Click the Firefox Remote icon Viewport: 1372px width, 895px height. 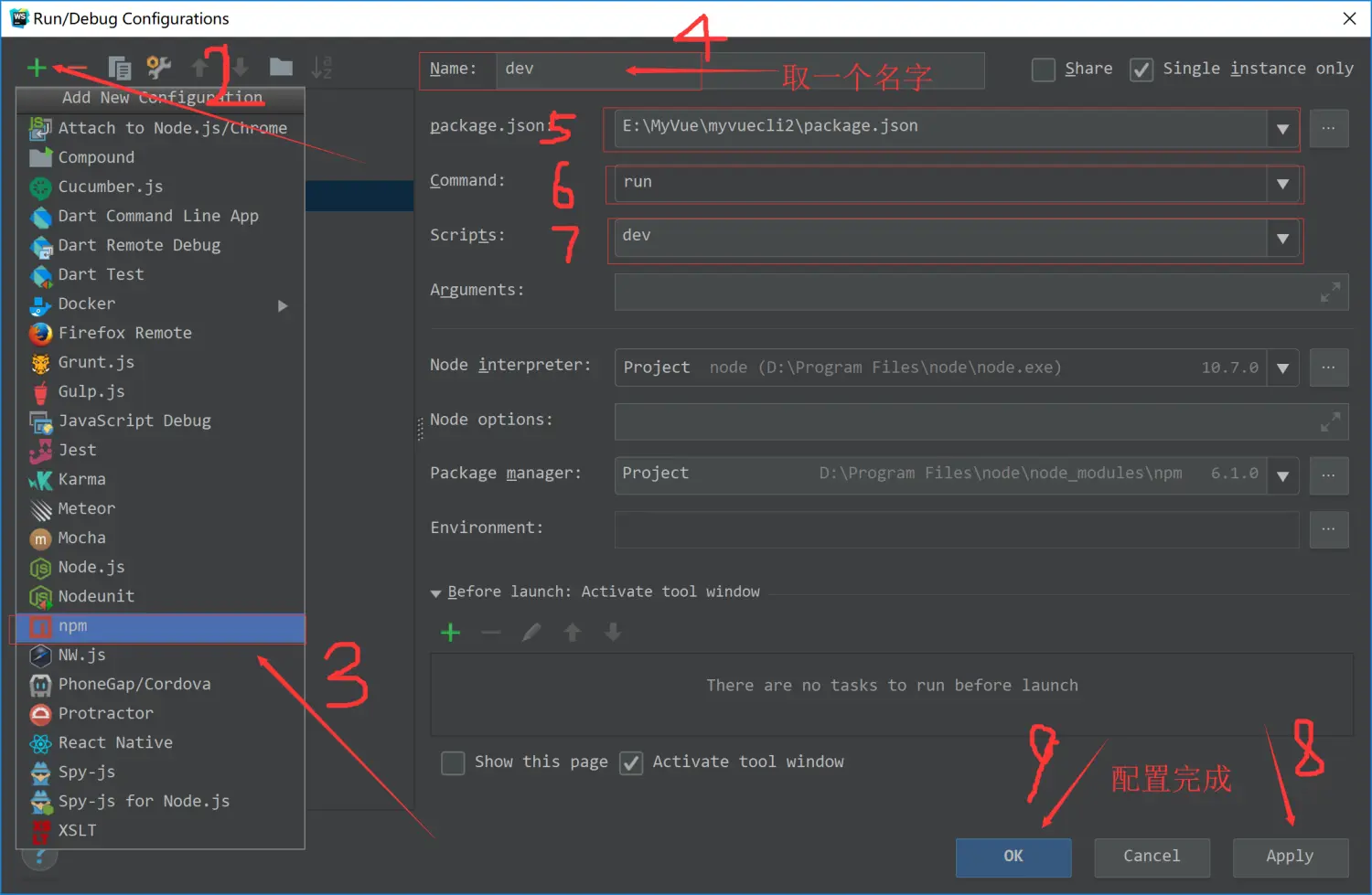(x=40, y=334)
